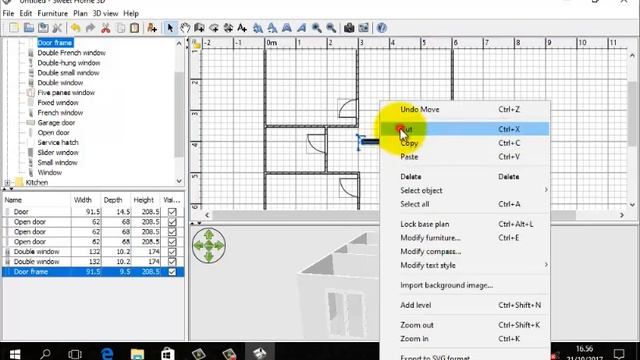Click the Open home folder icon
This screenshot has width=640, height=360.
coord(29,28)
